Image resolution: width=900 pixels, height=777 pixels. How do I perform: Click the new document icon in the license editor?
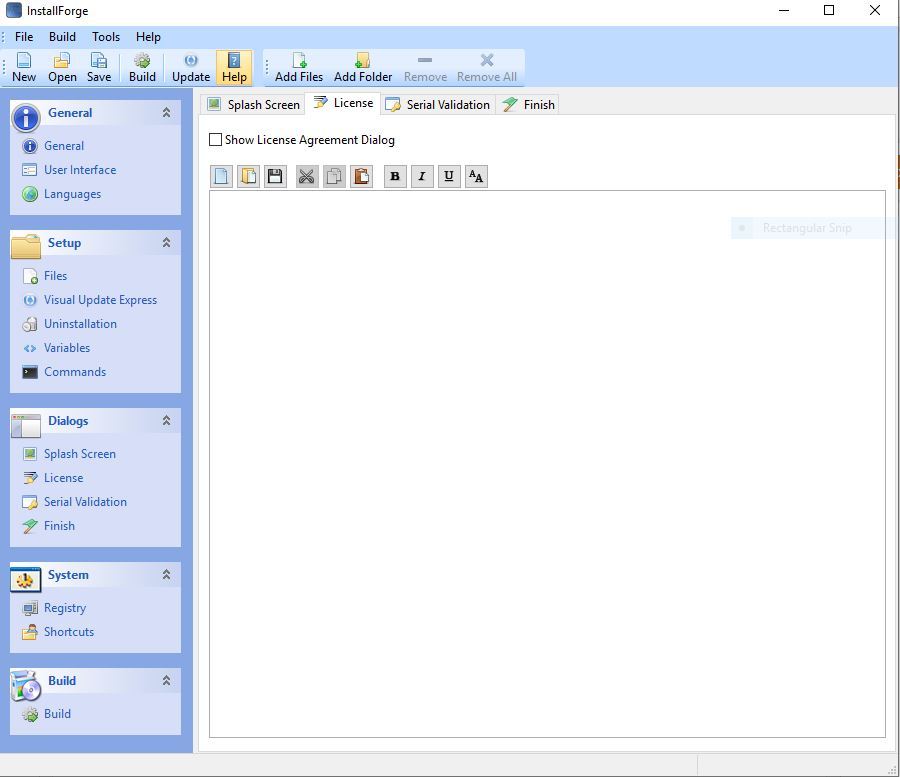(x=222, y=176)
